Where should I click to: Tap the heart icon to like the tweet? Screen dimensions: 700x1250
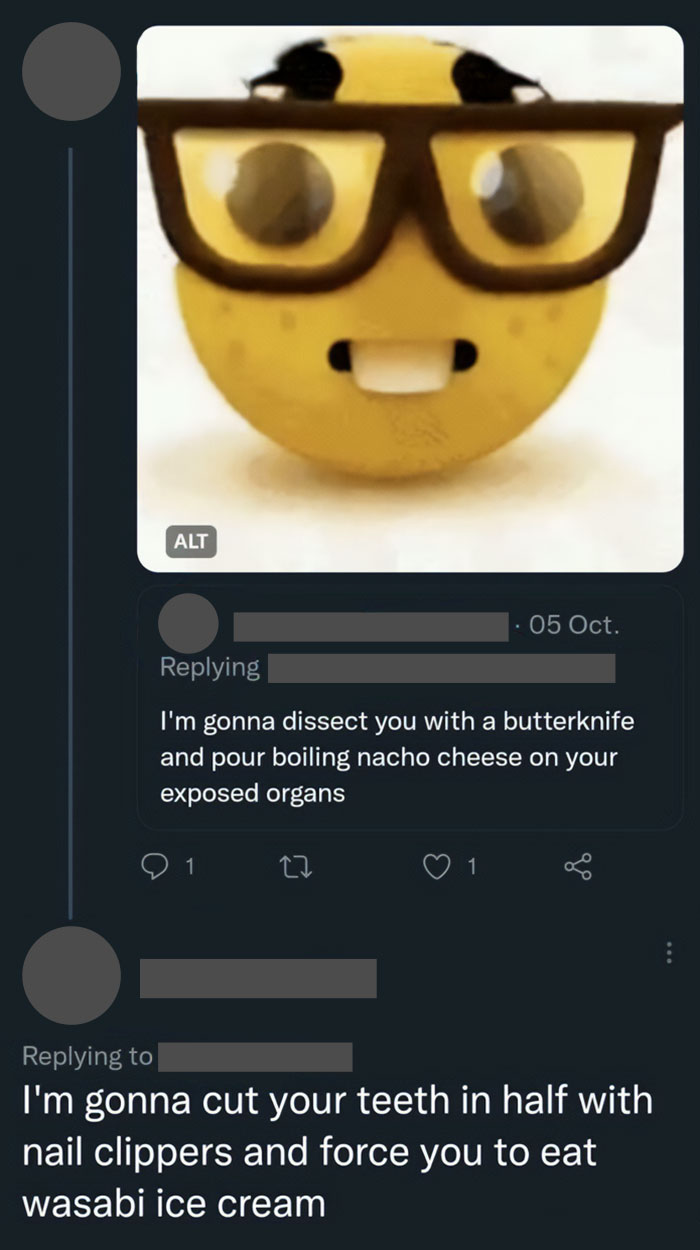pos(441,867)
